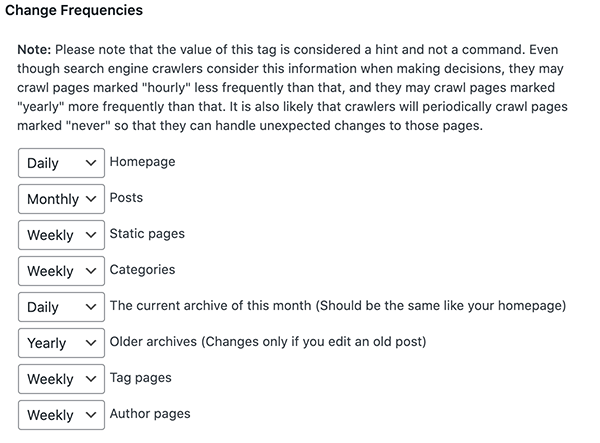Open the current month archive frequency dropdown
Image resolution: width=600 pixels, height=443 pixels.
[61, 307]
